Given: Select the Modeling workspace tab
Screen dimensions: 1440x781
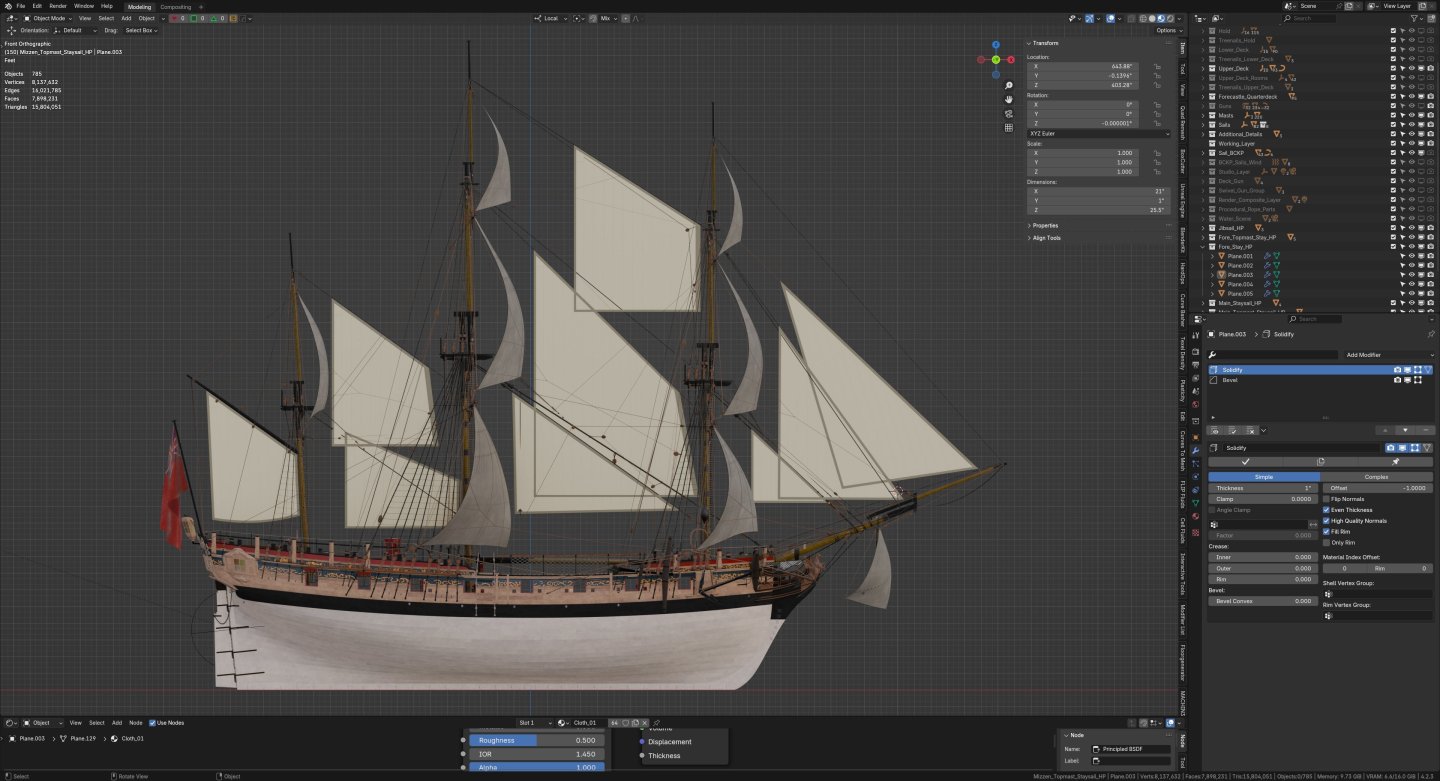Looking at the screenshot, I should pyautogui.click(x=139, y=6).
